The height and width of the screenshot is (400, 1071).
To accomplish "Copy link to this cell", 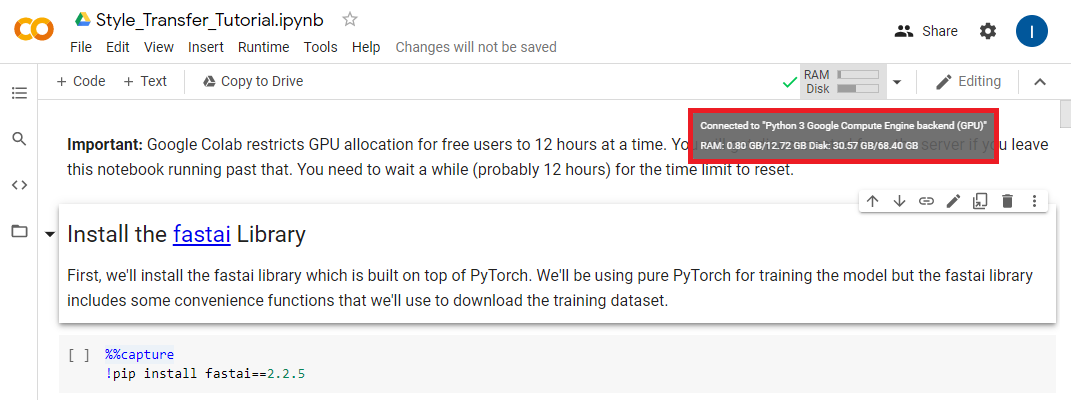I will (927, 201).
